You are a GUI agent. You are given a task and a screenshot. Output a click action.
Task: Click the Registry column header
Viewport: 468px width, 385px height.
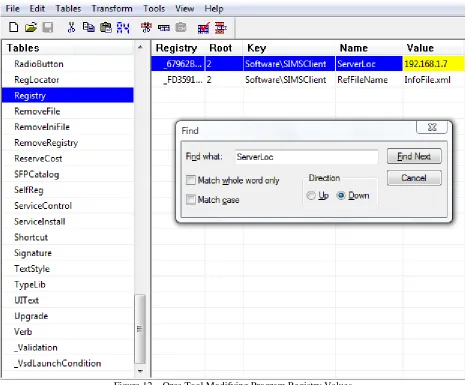pos(177,48)
